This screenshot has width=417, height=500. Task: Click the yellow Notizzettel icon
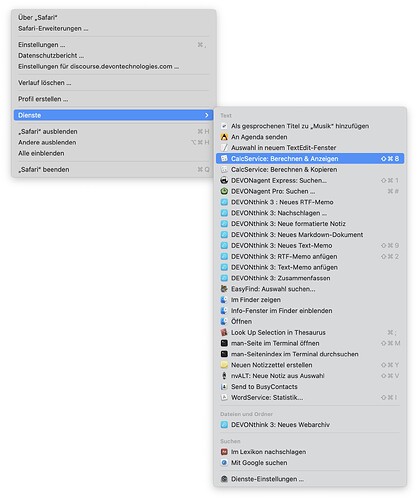pyautogui.click(x=224, y=365)
